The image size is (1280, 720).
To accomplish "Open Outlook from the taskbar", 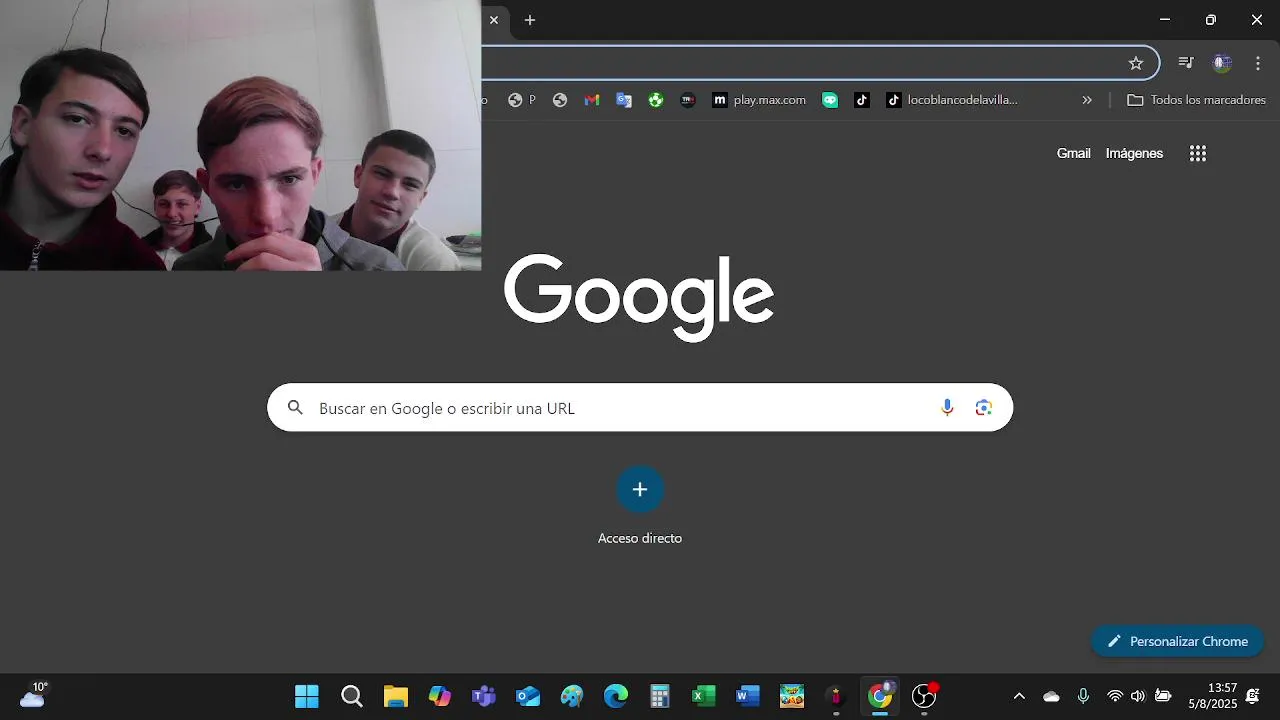I will tap(528, 696).
